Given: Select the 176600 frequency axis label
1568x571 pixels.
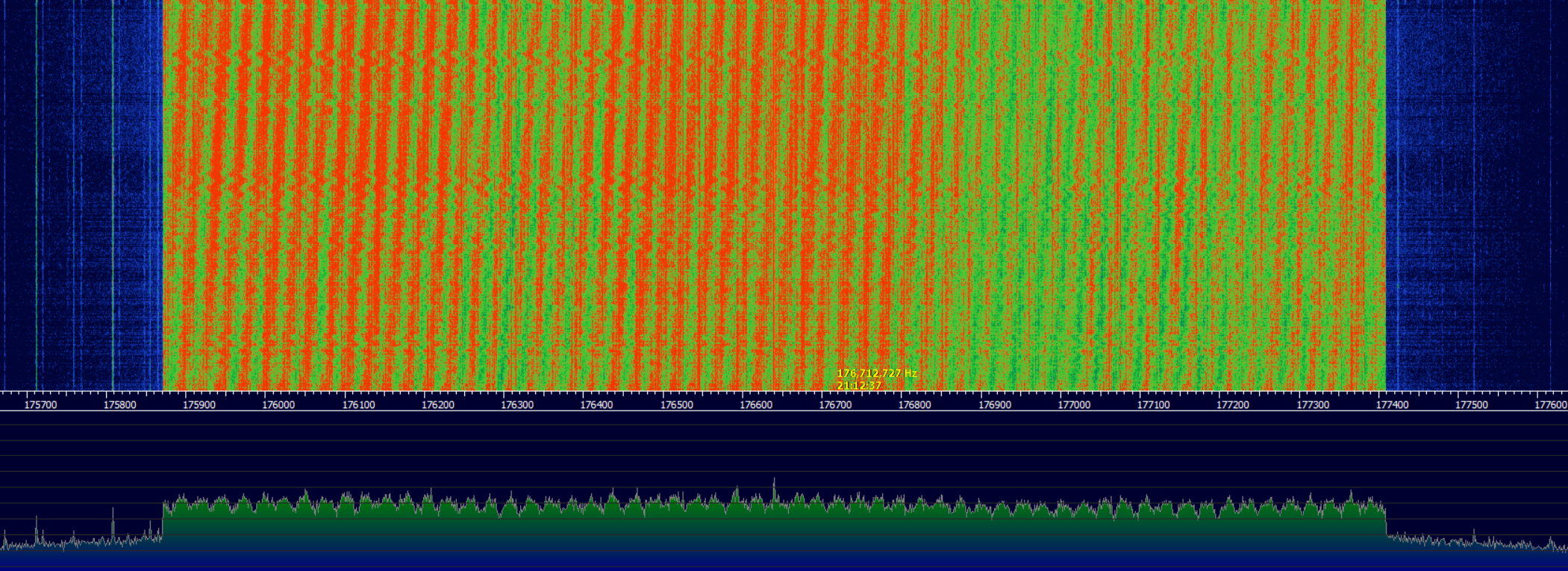Looking at the screenshot, I should [756, 405].
